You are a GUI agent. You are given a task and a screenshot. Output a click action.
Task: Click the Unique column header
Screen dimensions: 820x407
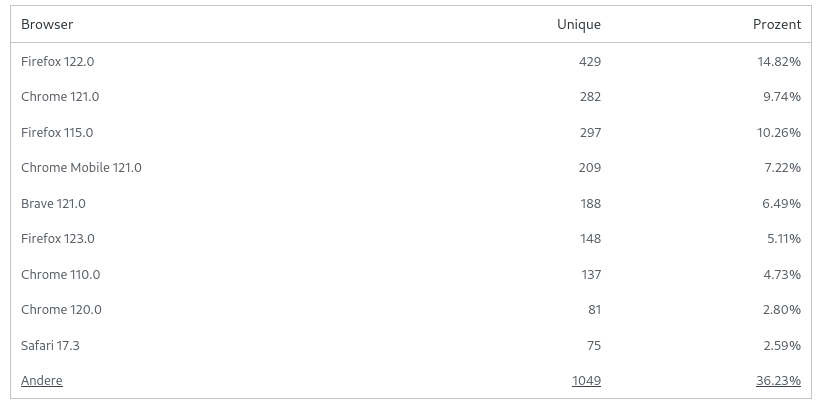point(579,25)
